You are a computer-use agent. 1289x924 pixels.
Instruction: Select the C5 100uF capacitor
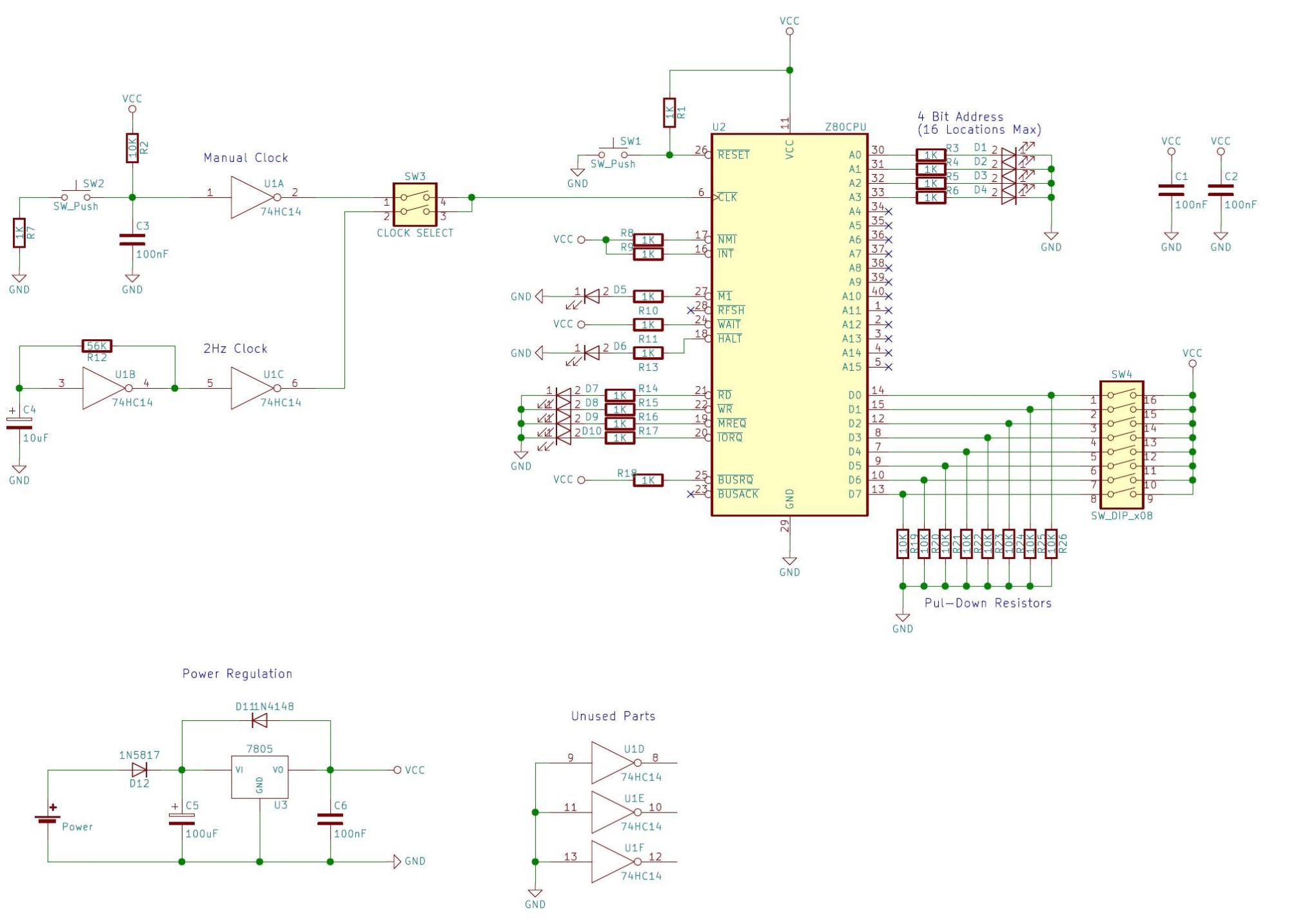click(181, 819)
